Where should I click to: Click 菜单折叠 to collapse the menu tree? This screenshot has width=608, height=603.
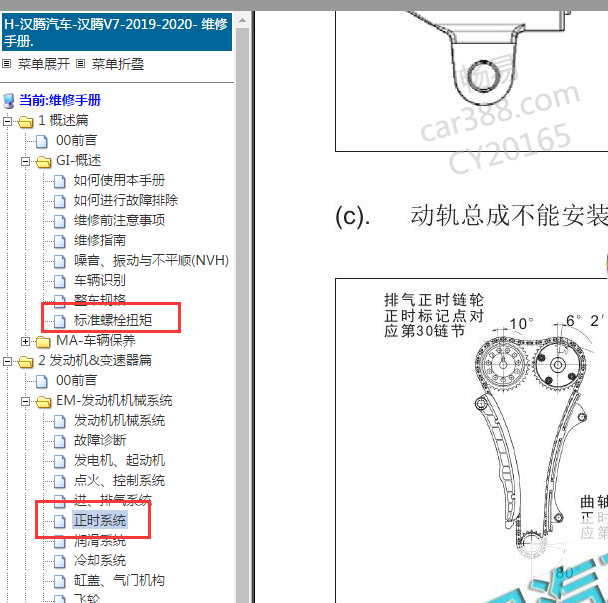pos(117,64)
